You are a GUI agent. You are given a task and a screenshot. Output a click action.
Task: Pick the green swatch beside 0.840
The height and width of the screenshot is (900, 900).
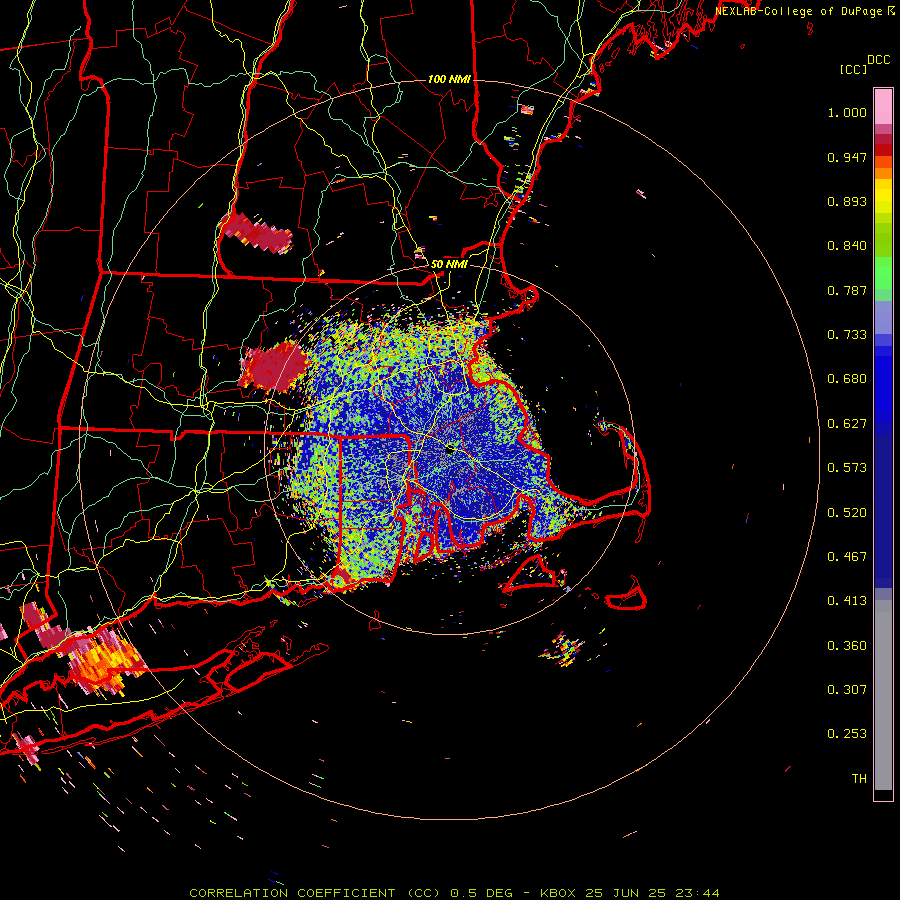883,246
